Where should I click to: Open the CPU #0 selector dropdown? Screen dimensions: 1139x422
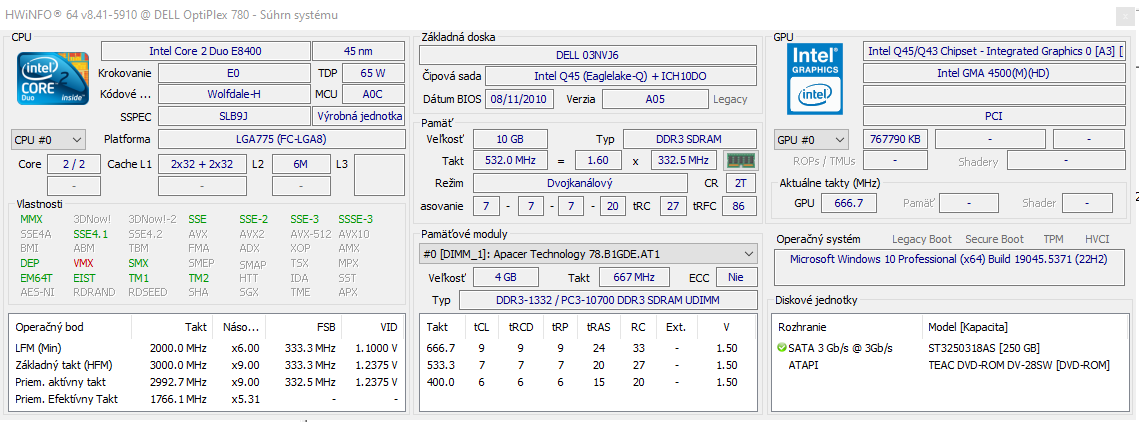49,139
